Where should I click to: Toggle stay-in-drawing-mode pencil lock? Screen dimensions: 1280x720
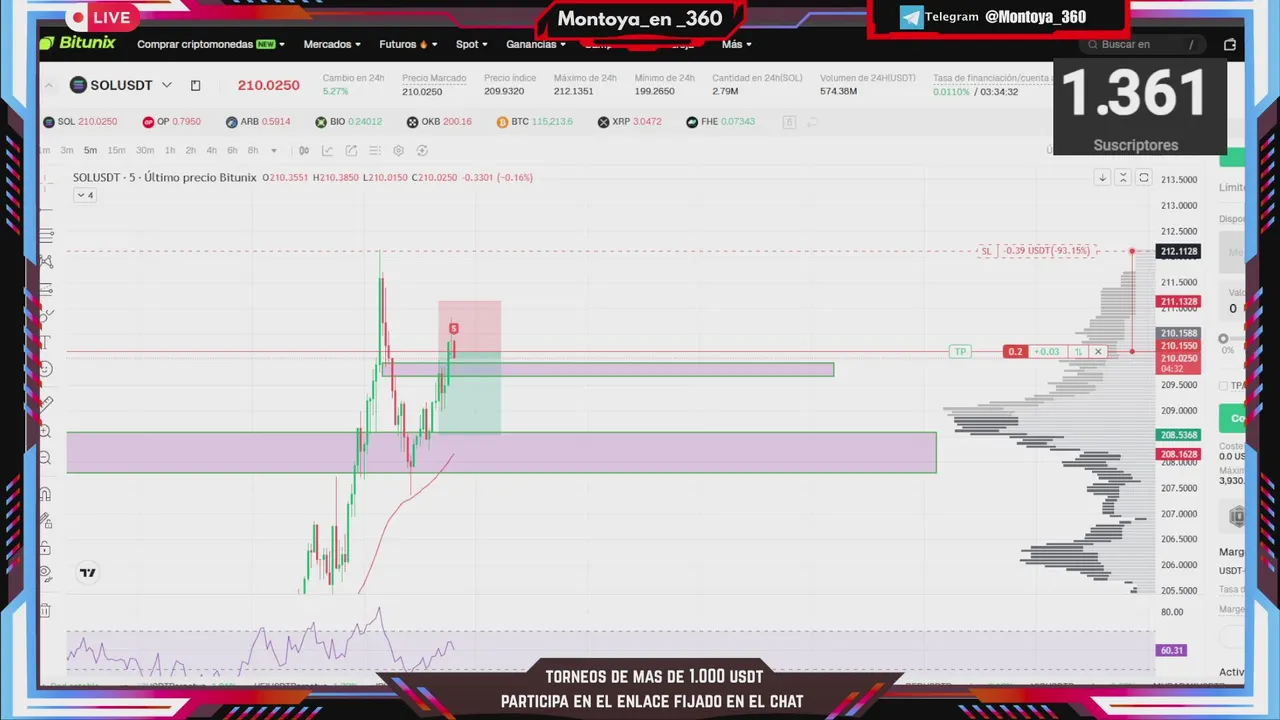(46, 520)
